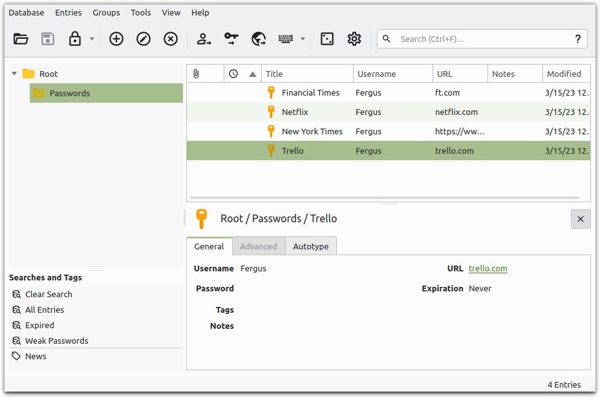Copy username to clipboard icon

pyautogui.click(x=204, y=39)
